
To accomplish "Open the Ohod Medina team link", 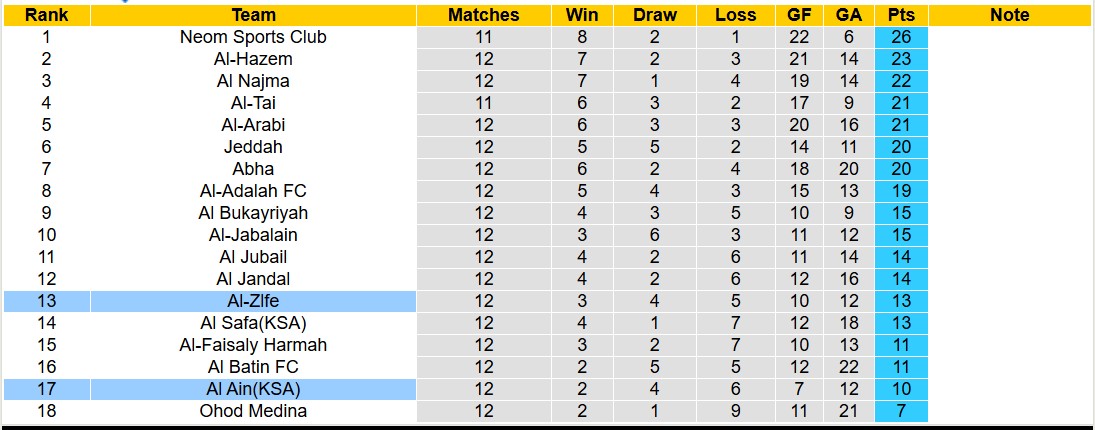I will [253, 411].
